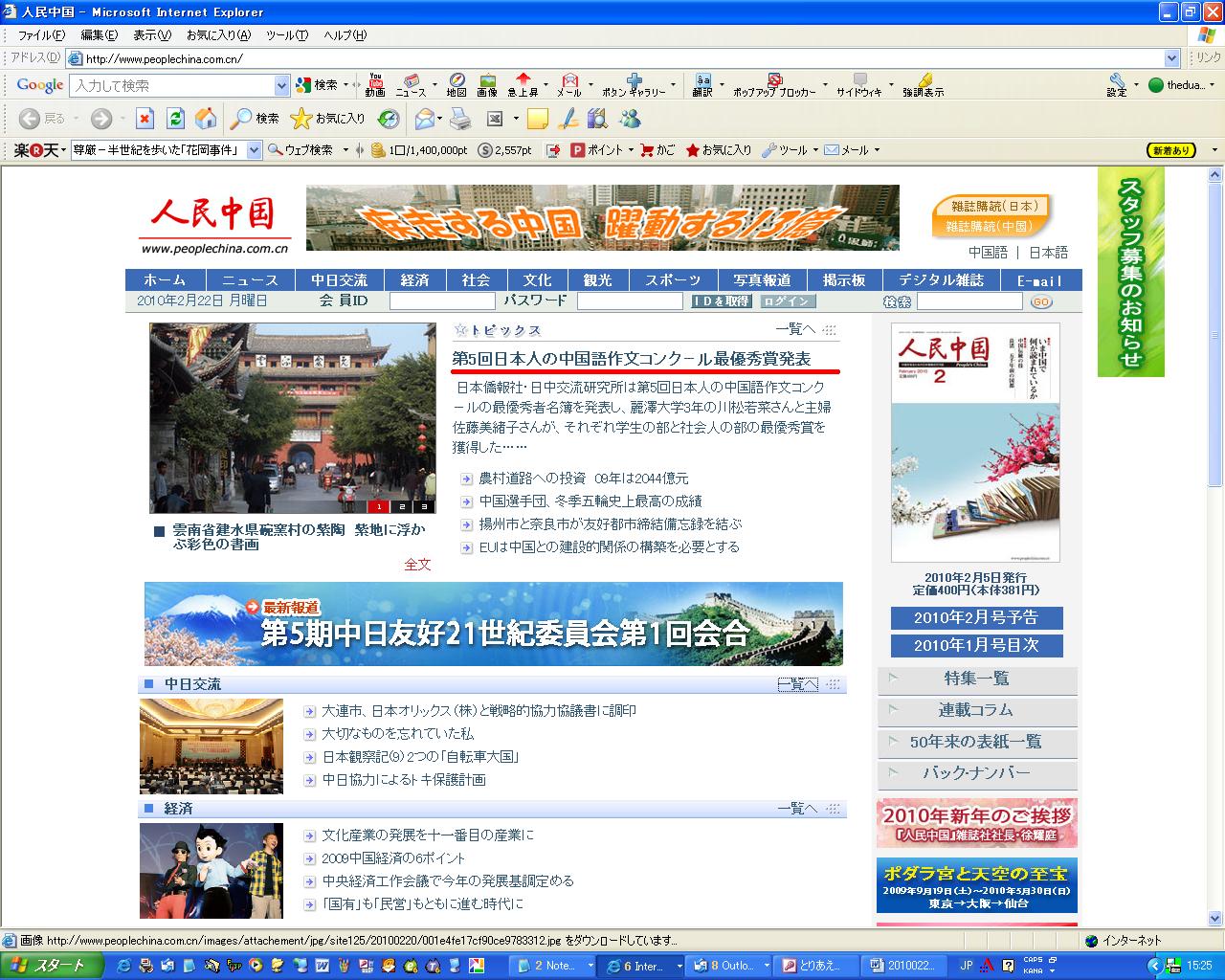Screen dimensions: 1225x980
Task: Click slideshow number 2 indicator
Action: [x=402, y=506]
